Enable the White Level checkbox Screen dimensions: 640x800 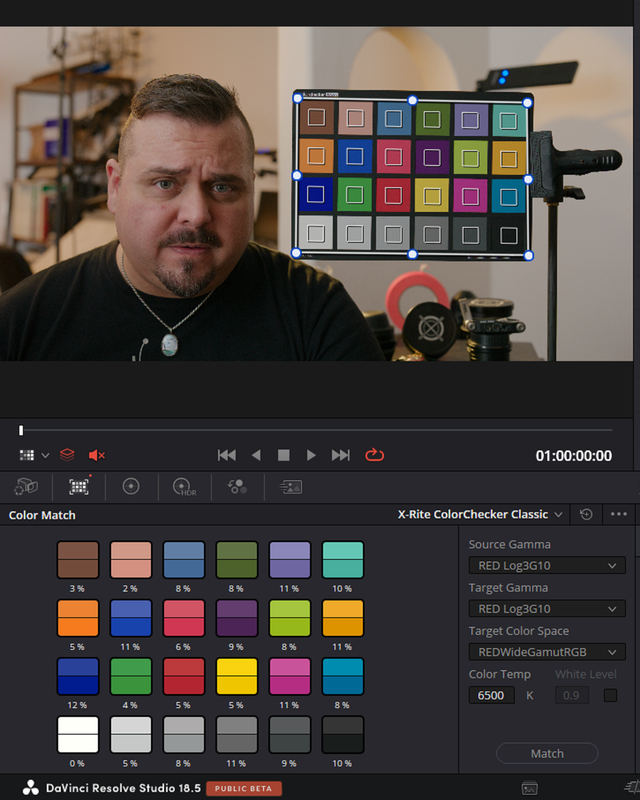(x=610, y=695)
